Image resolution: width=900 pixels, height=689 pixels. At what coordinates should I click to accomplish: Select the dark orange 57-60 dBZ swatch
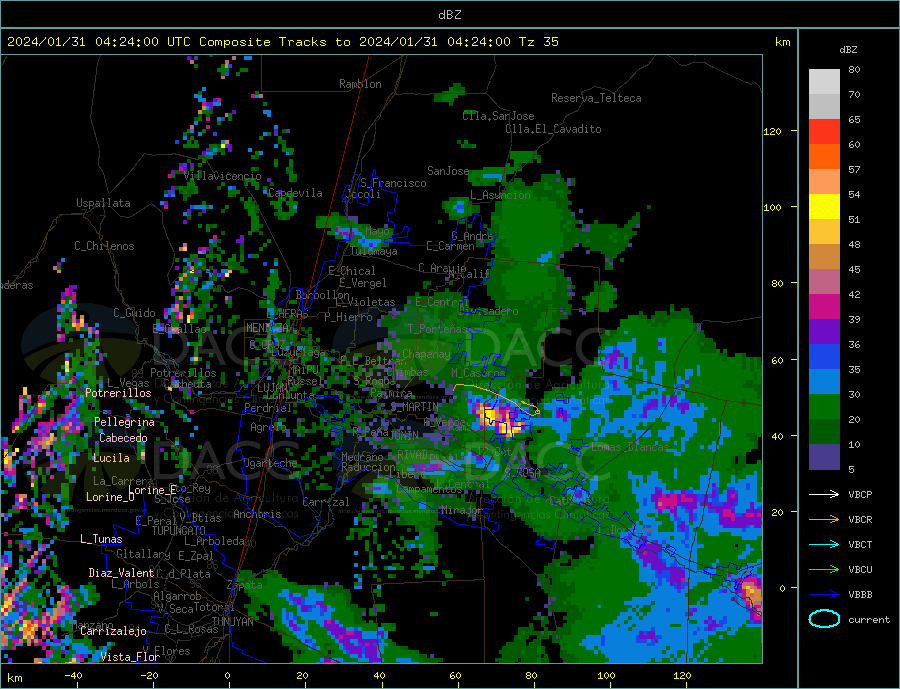click(x=824, y=157)
